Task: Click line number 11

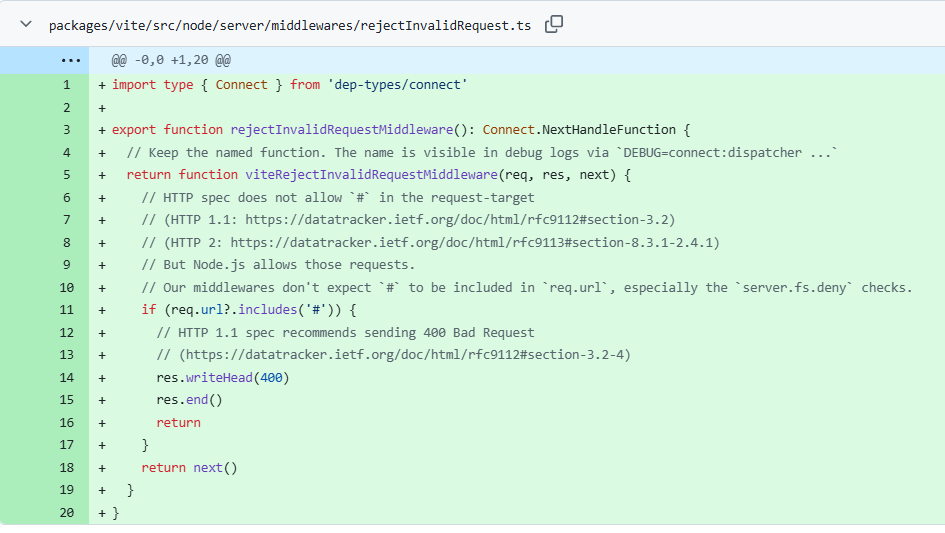Action: click(x=66, y=310)
